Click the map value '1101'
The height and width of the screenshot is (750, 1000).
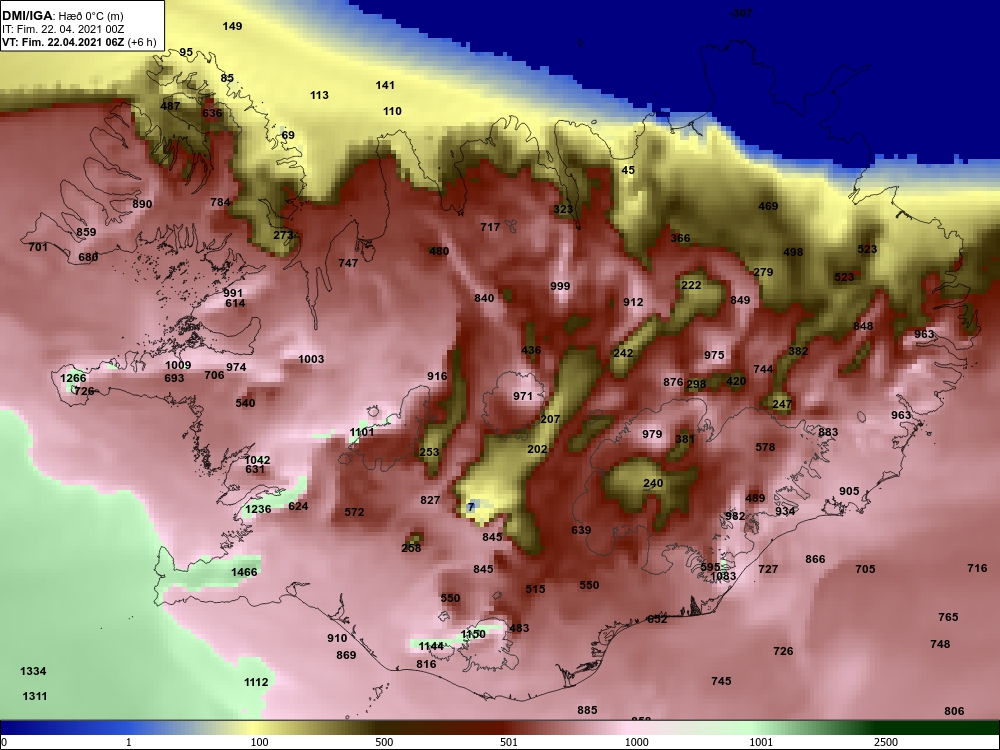coord(362,432)
